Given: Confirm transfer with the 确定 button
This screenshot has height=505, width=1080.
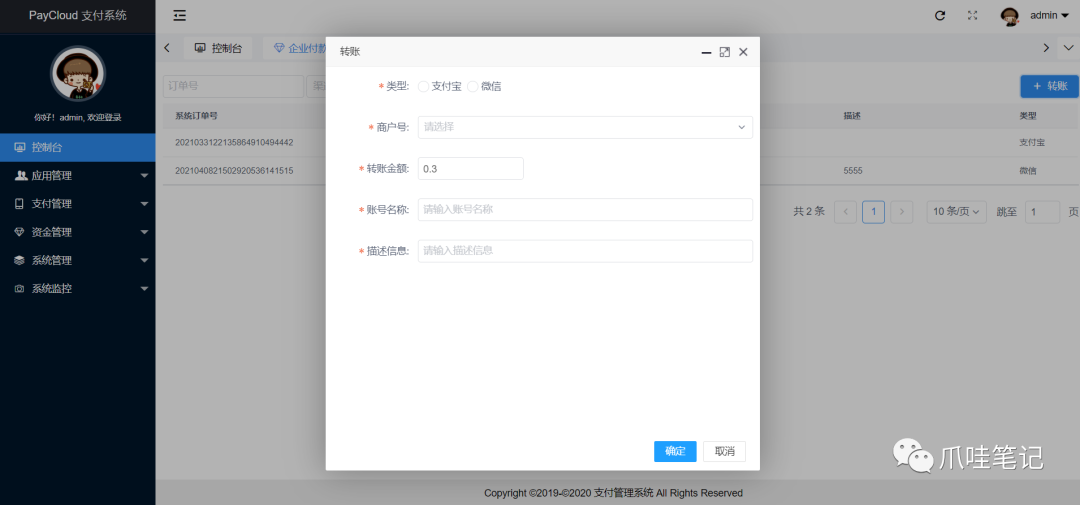Looking at the screenshot, I should 675,451.
